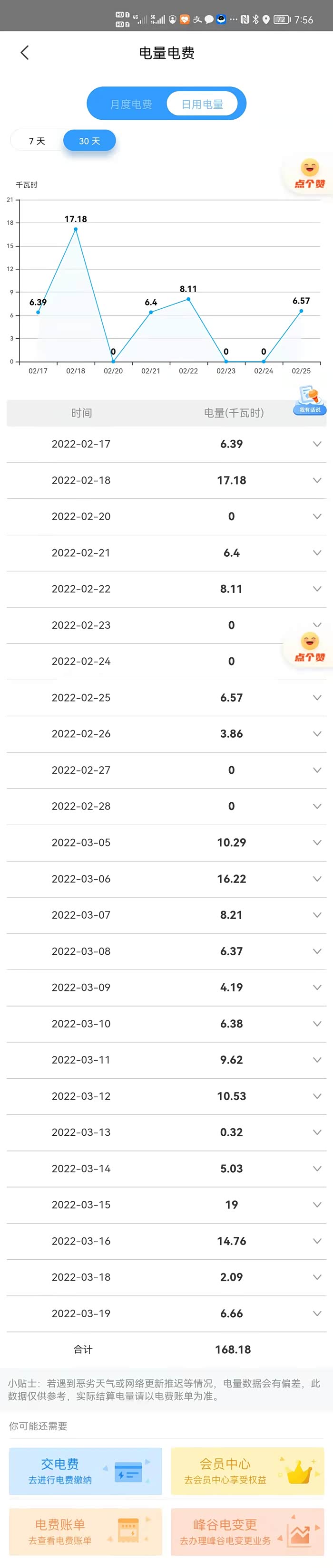333x1568 pixels.
Task: Tap the 8.11 chart point for 02/22
Action: click(188, 299)
